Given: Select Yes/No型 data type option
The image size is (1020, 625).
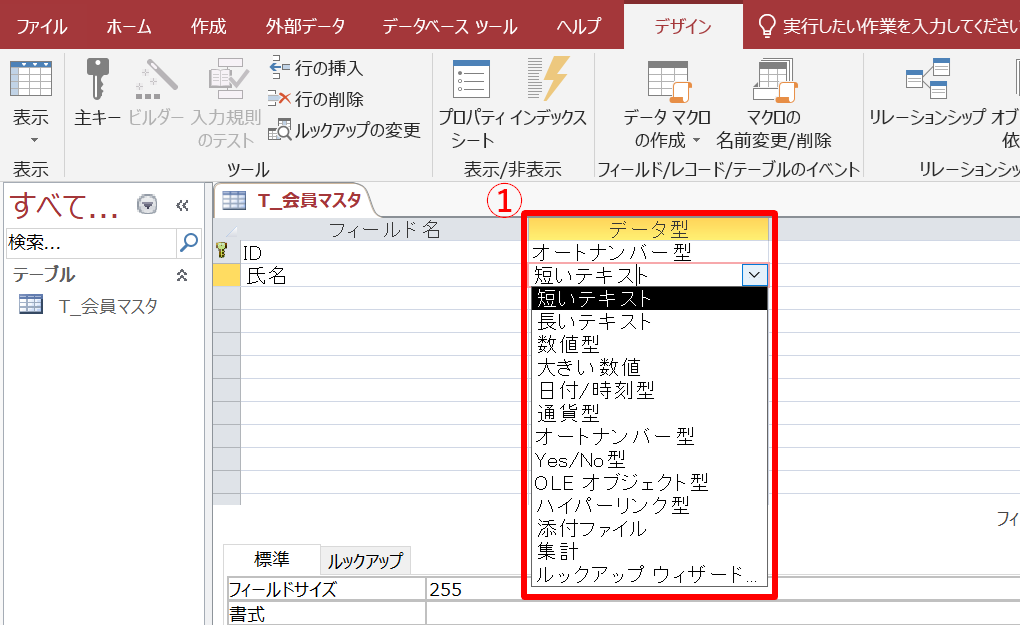Looking at the screenshot, I should 580,459.
